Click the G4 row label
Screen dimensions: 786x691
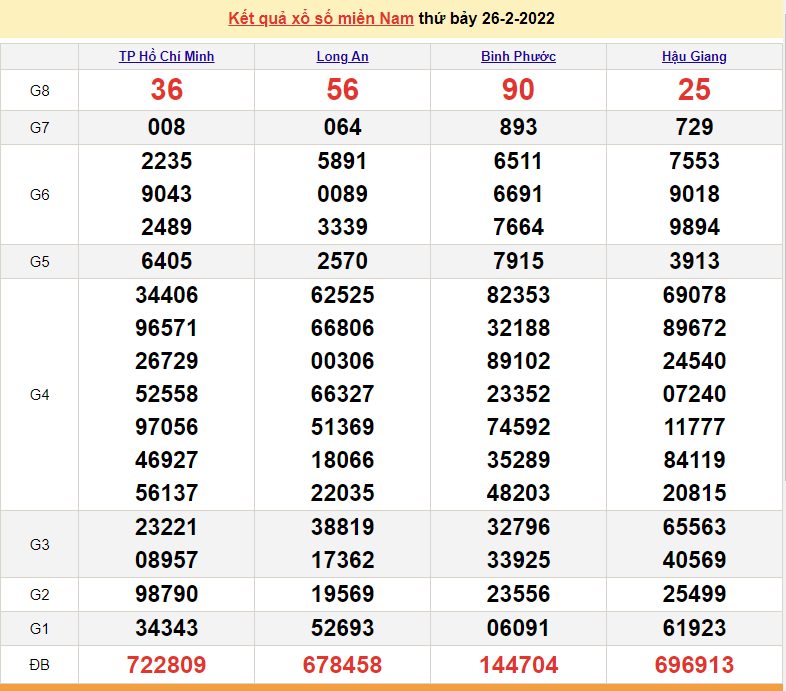pyautogui.click(x=40, y=395)
